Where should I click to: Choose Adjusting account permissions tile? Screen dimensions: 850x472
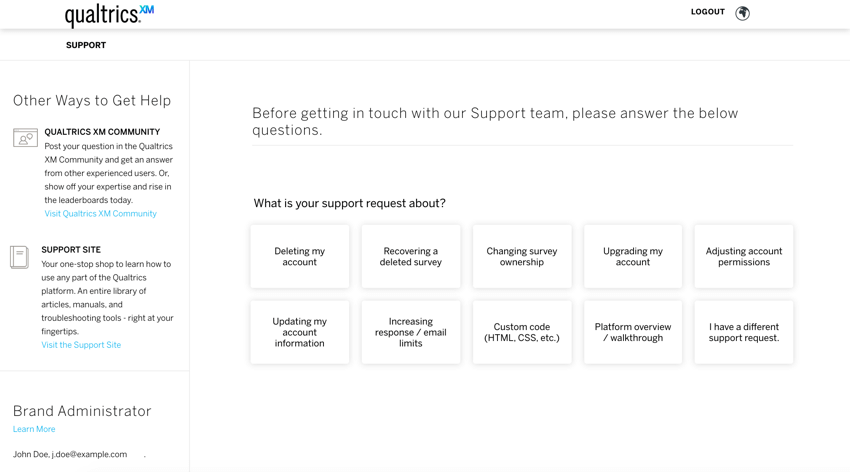pos(744,256)
